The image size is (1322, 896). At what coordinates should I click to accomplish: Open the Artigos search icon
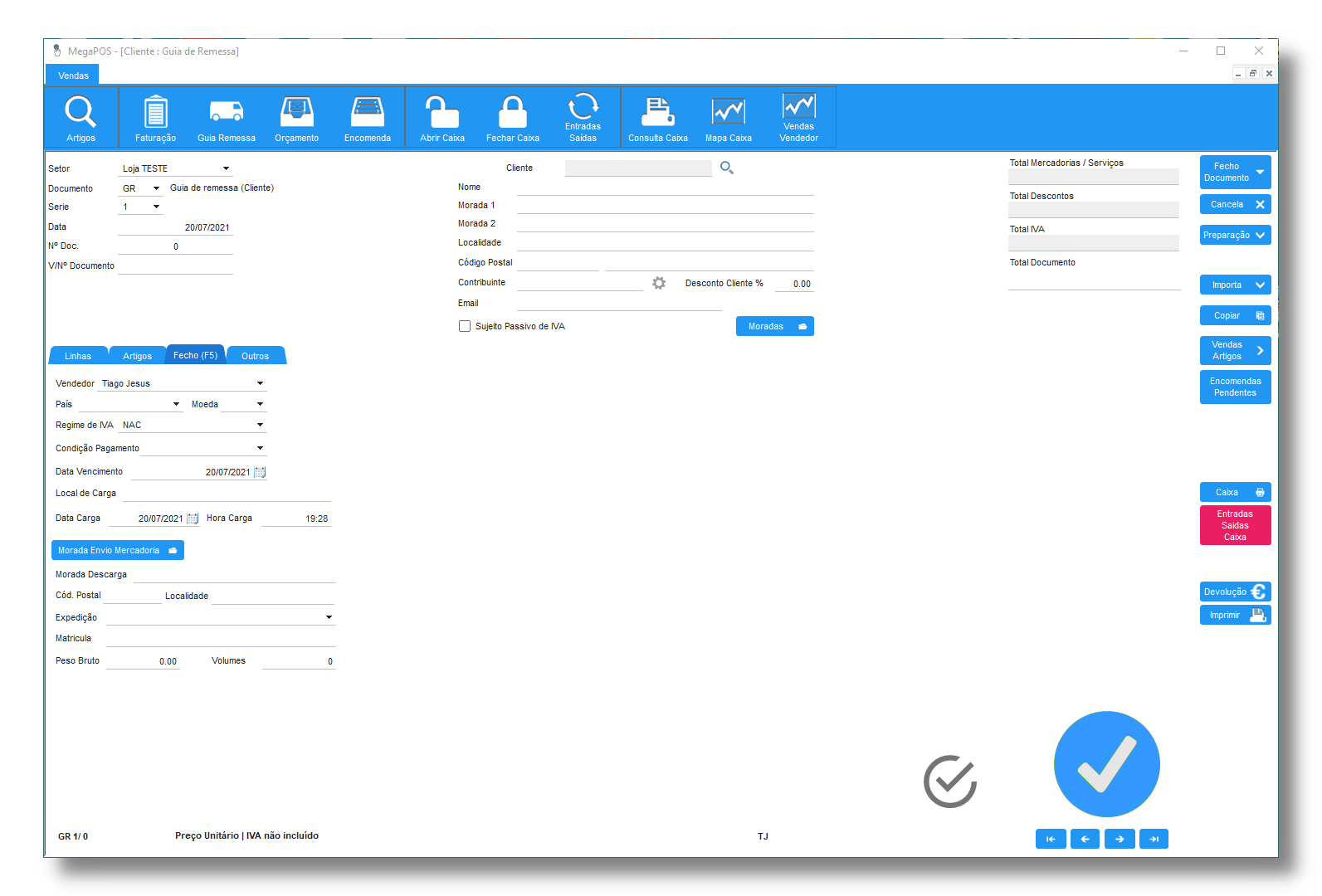80,112
